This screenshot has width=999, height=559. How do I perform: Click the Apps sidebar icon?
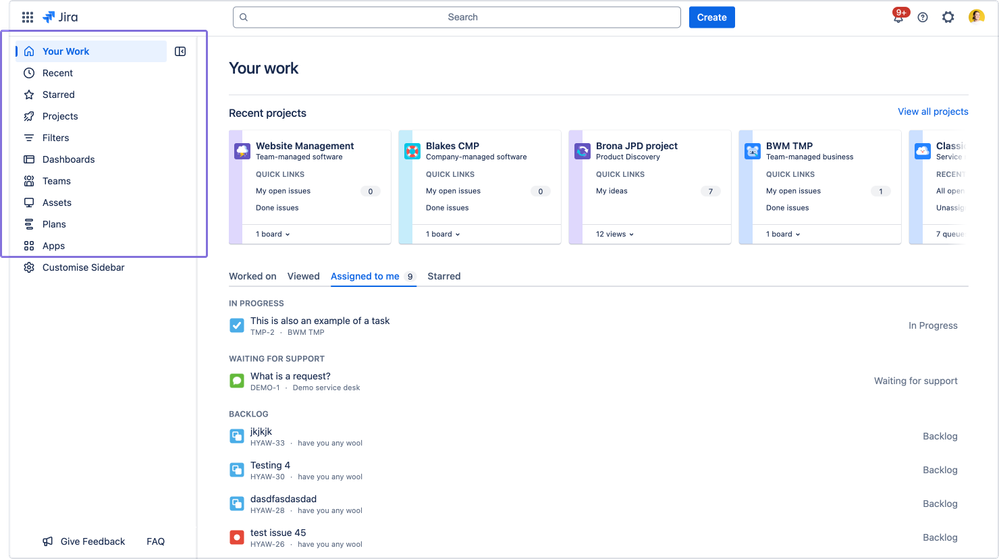click(x=29, y=246)
